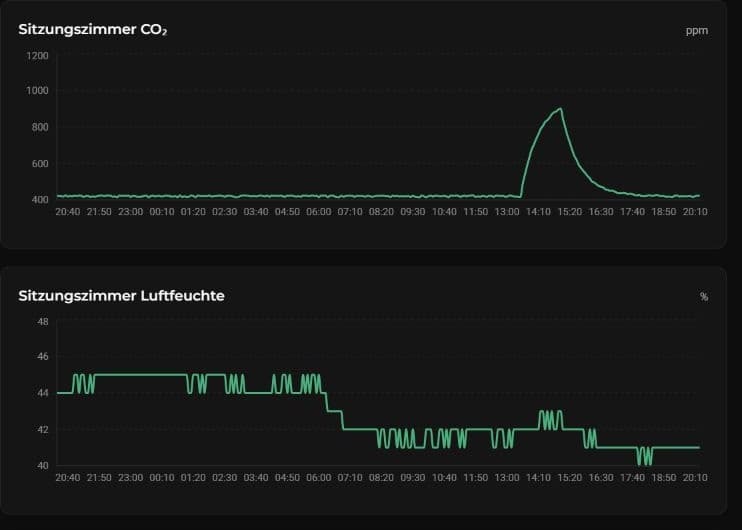Click 16:30 on the Luftfeuchte time axis

[601, 478]
